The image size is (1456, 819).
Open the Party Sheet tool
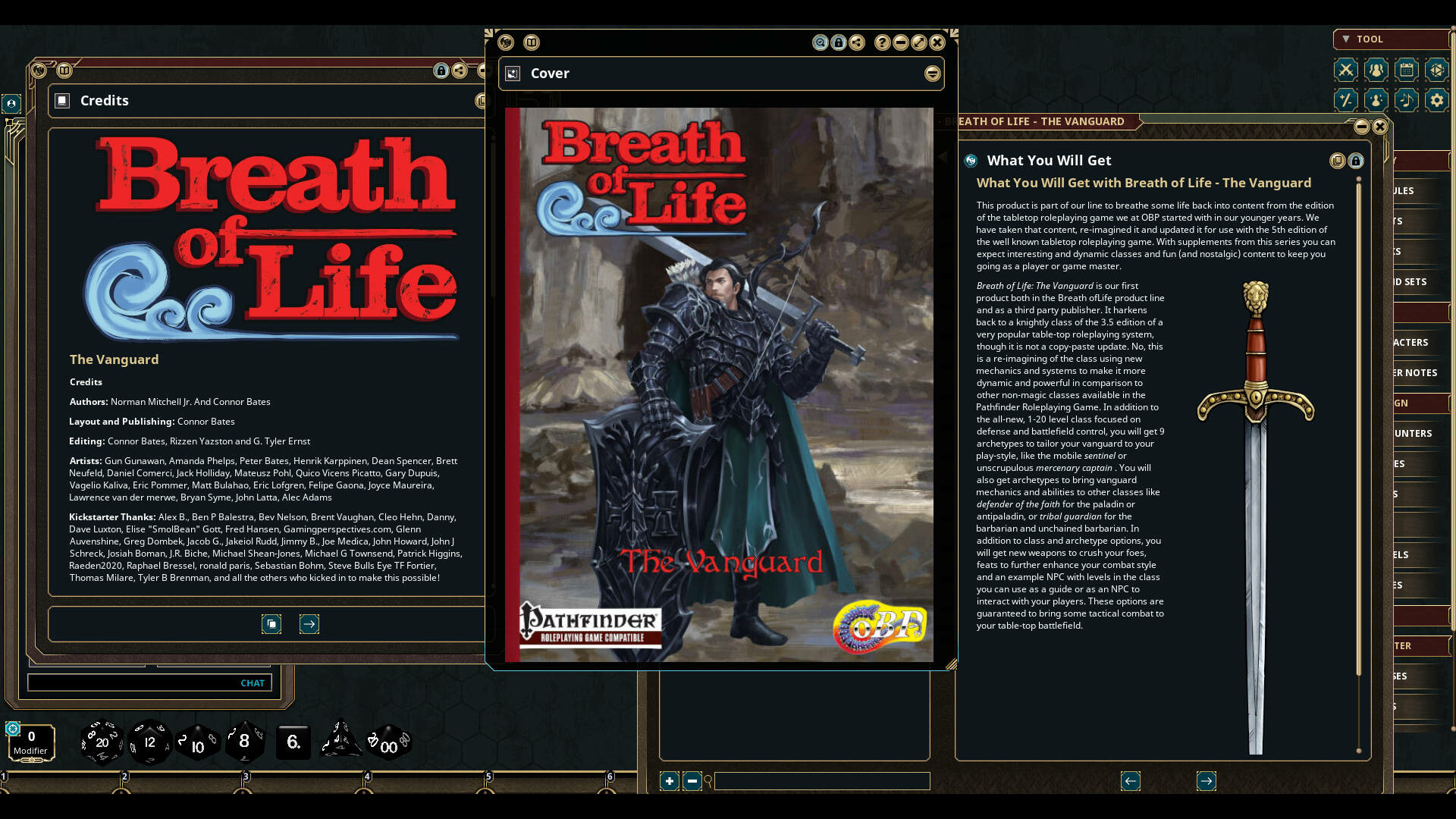coord(1376,70)
